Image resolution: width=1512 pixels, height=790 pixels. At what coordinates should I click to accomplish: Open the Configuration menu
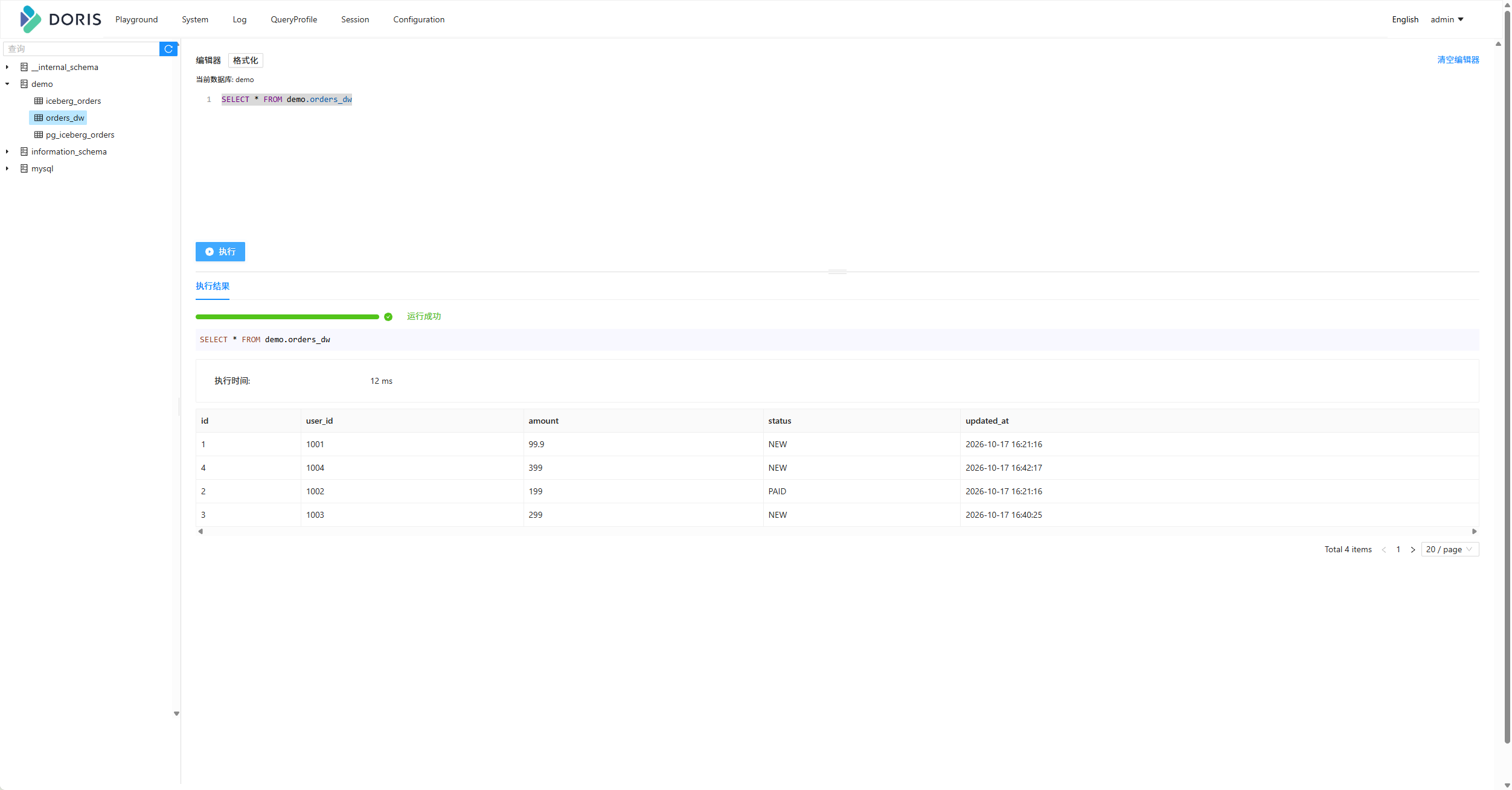419,19
